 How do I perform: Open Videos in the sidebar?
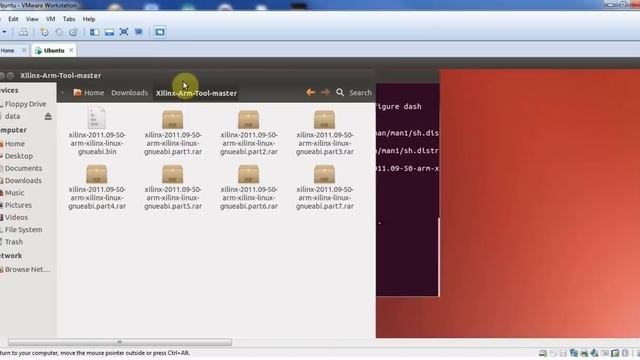16,217
